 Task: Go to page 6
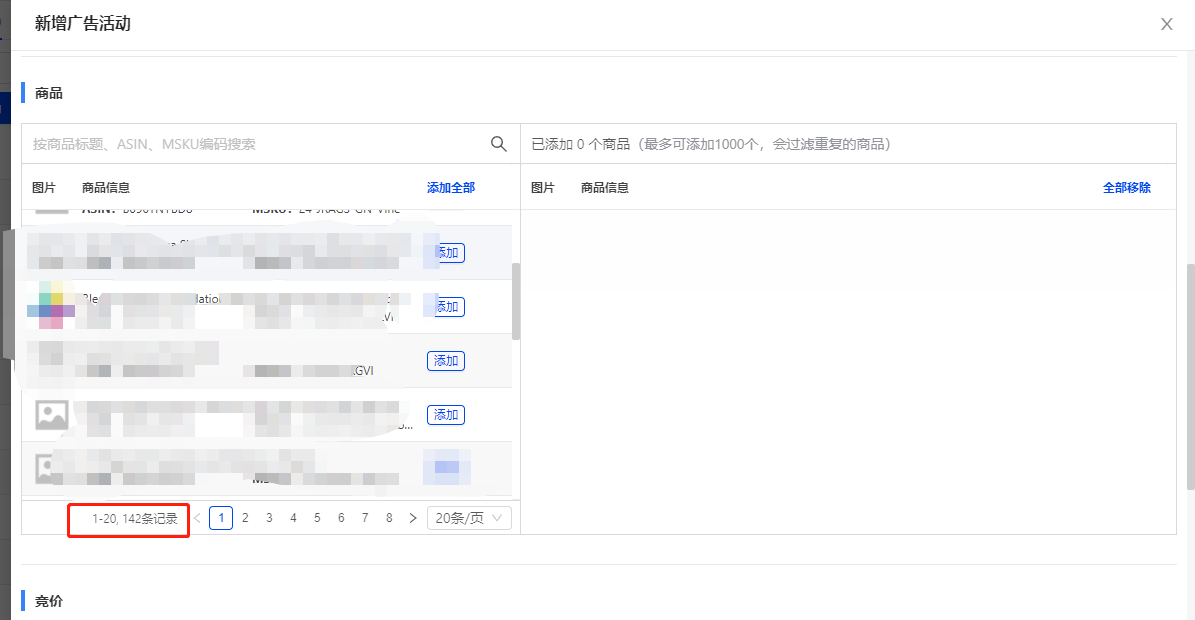341,518
